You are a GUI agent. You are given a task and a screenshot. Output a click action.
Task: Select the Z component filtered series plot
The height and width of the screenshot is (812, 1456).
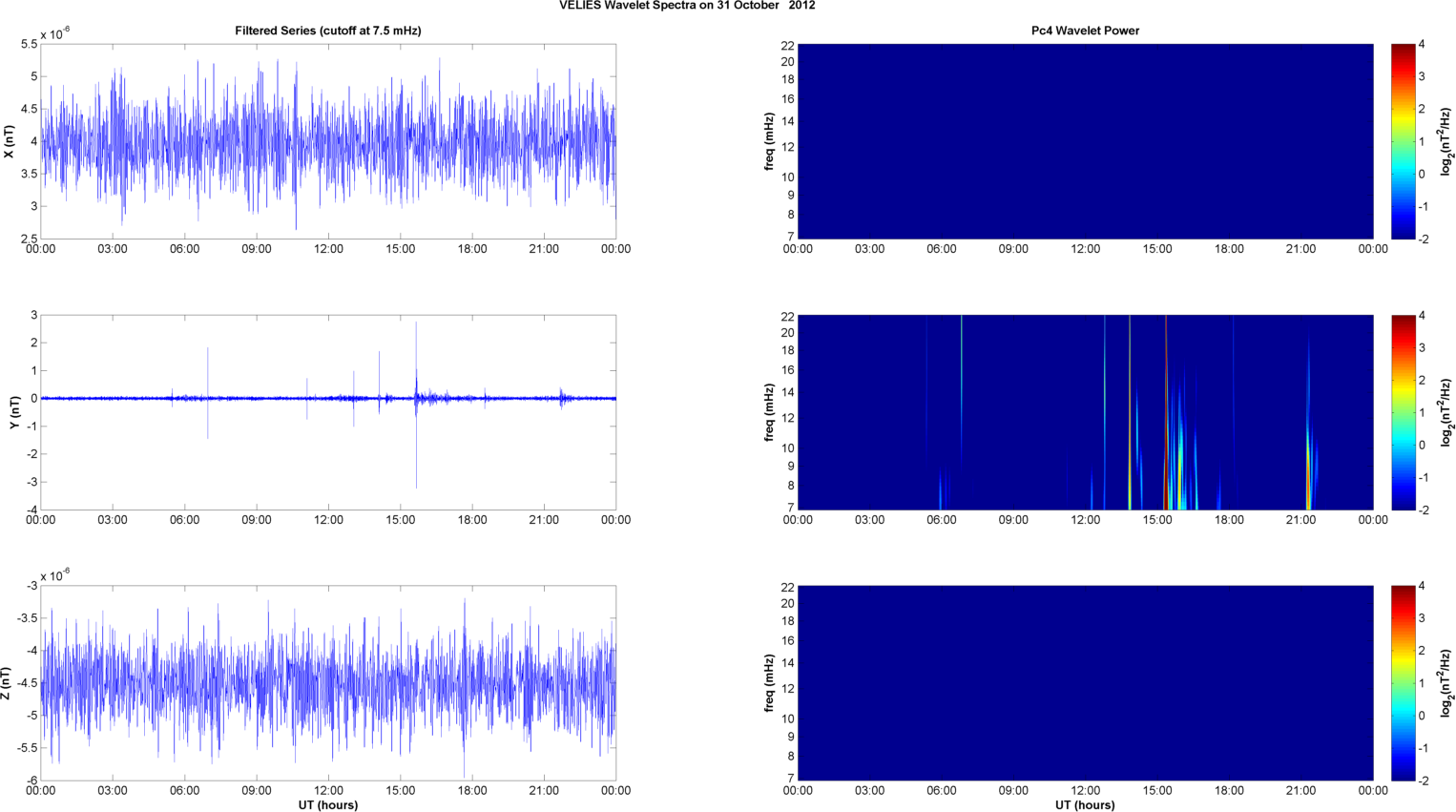point(327,683)
